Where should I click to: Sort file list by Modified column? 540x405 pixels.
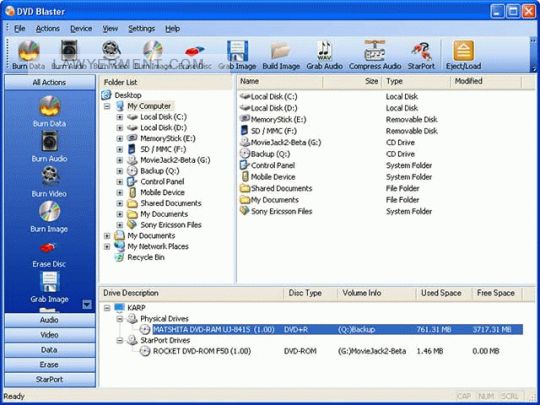486,82
